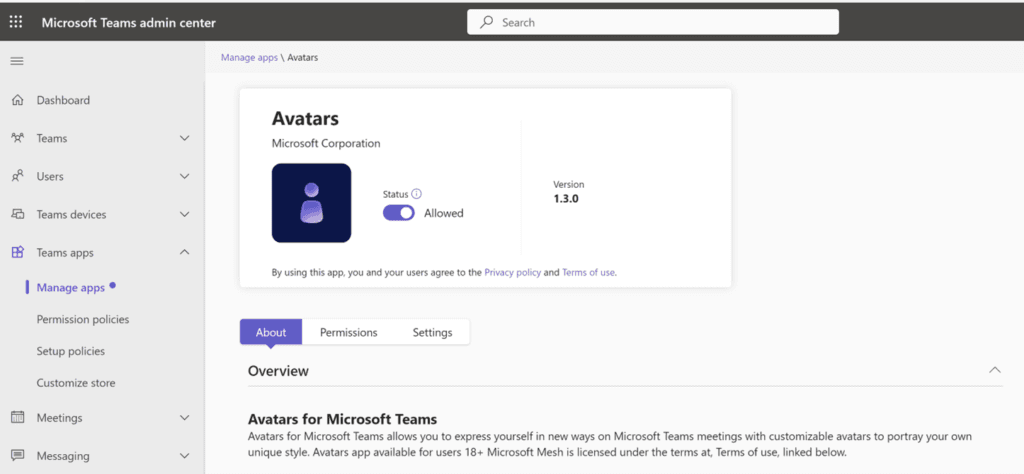
Task: Collapse the Teams apps section chevron
Action: 185,252
